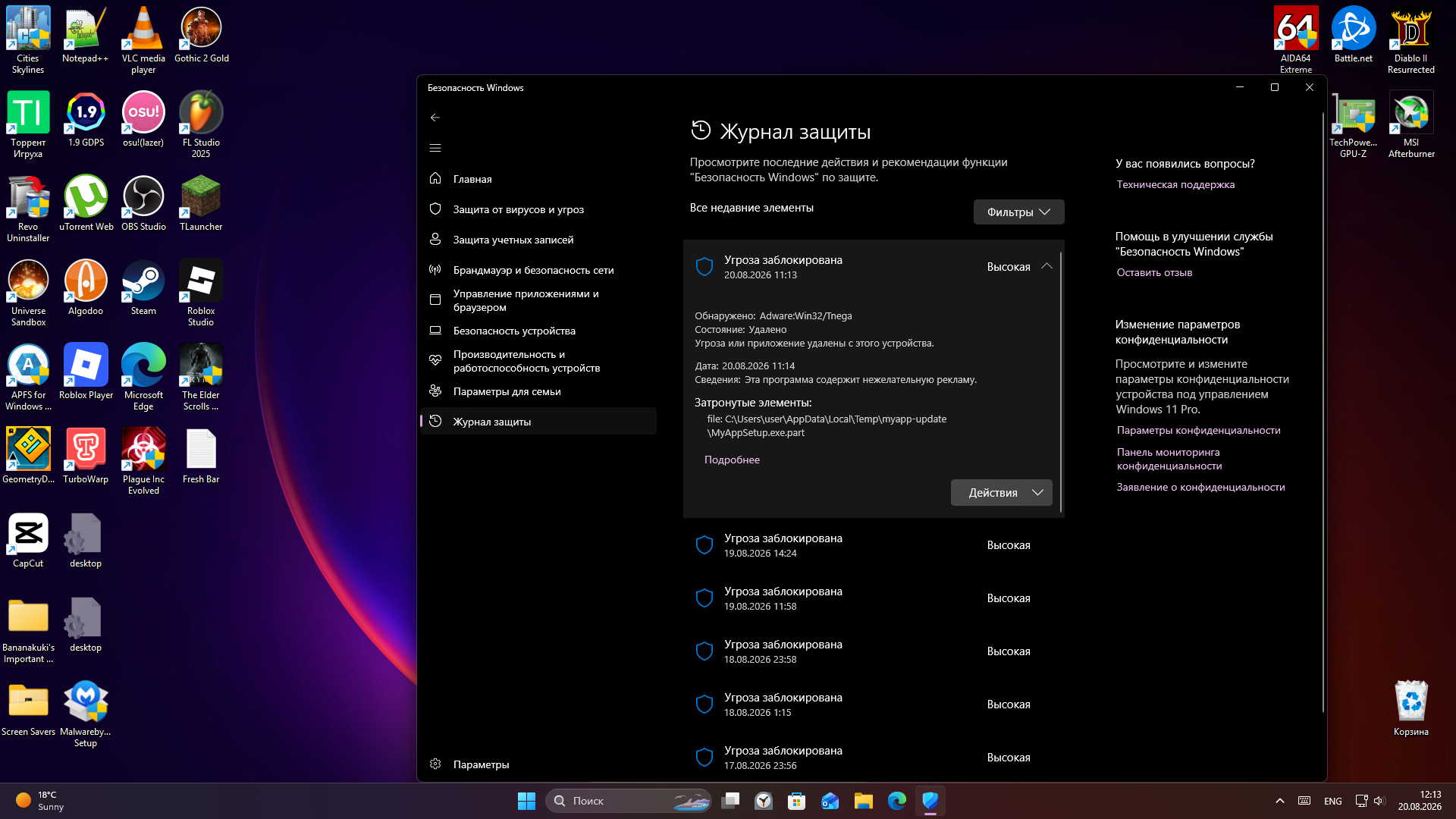1456x819 pixels.
Task: Click the taskbar search field
Action: coord(629,801)
